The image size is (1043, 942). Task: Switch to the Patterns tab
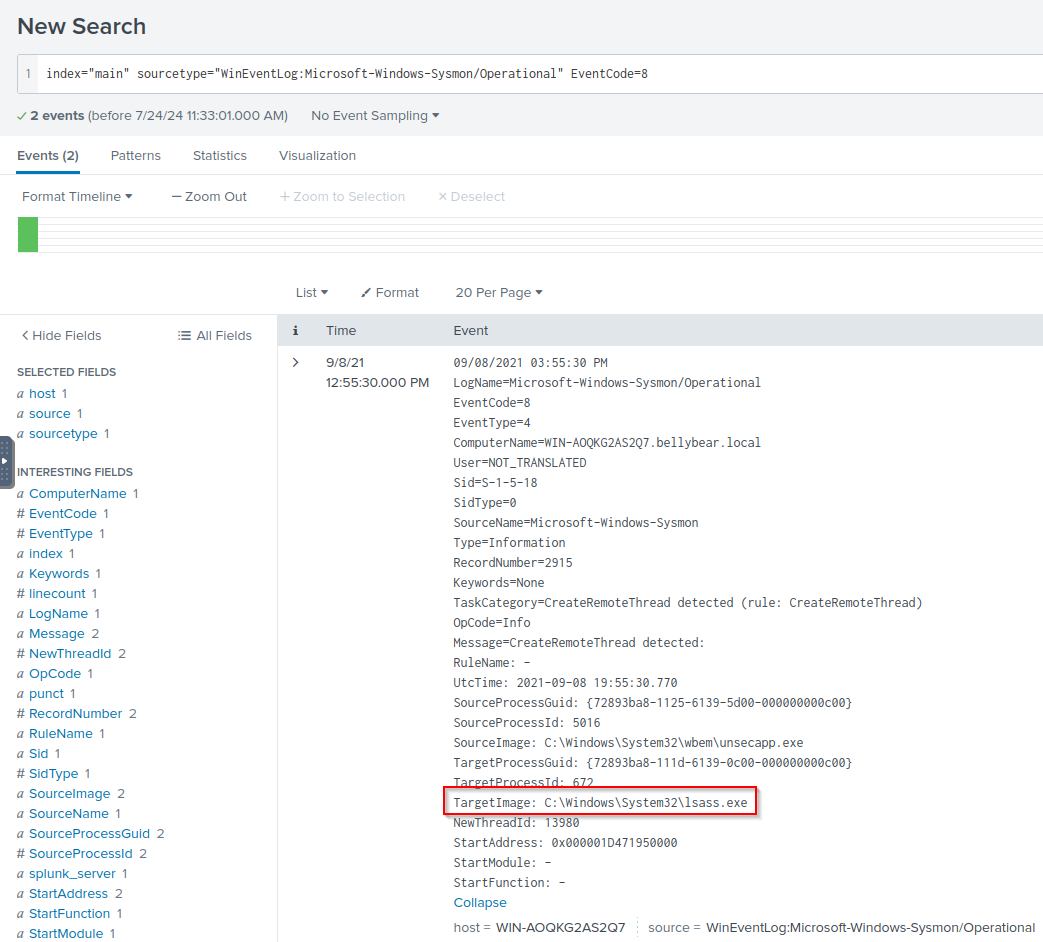click(135, 156)
